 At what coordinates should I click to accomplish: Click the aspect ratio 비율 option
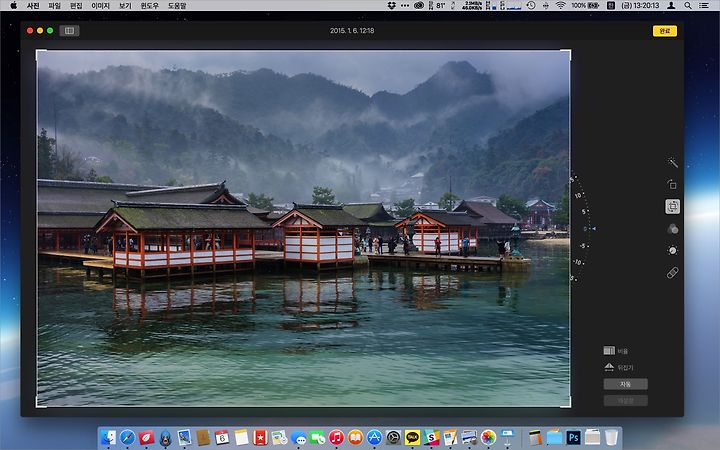616,351
